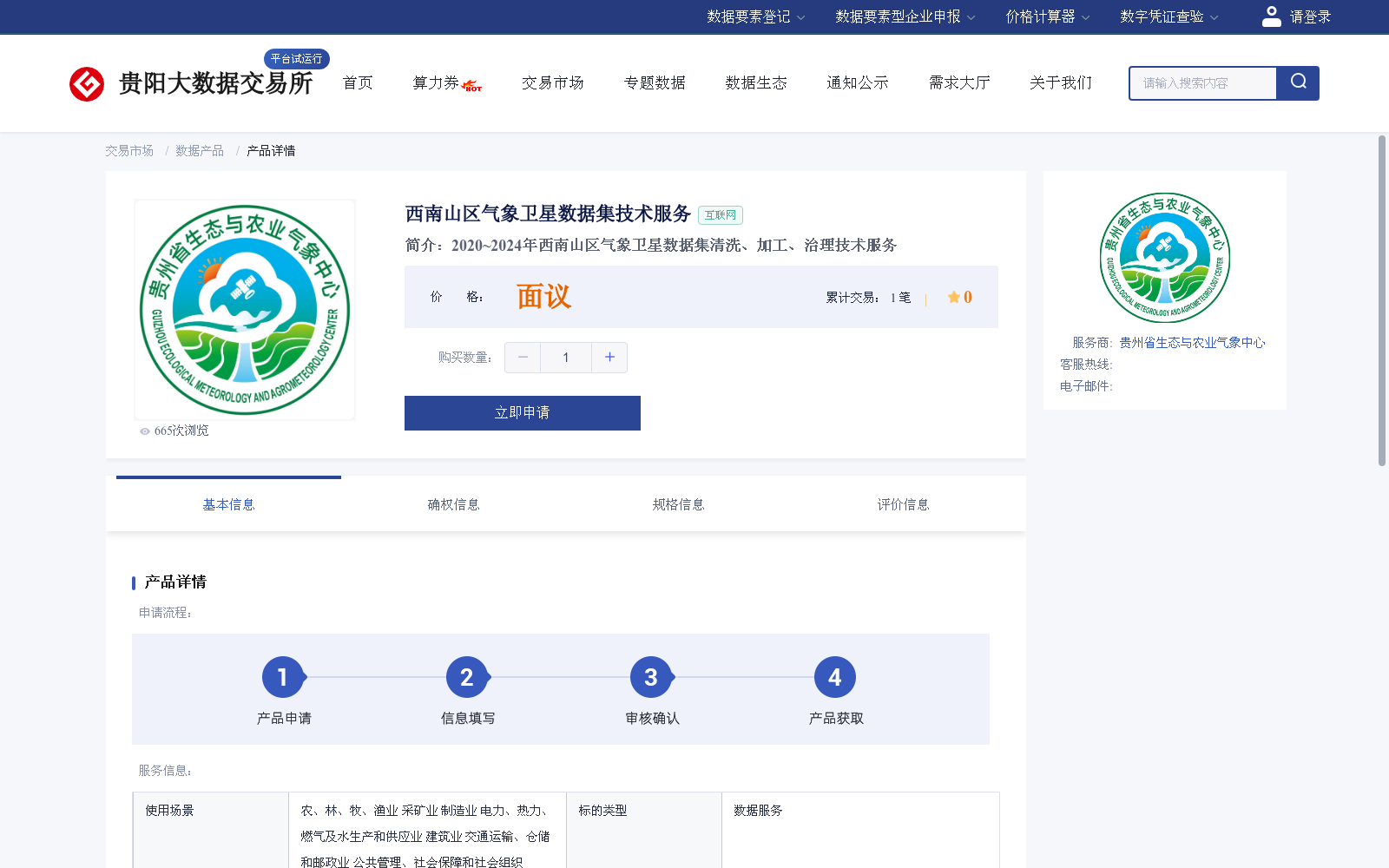Click the large product logo image

[245, 310]
